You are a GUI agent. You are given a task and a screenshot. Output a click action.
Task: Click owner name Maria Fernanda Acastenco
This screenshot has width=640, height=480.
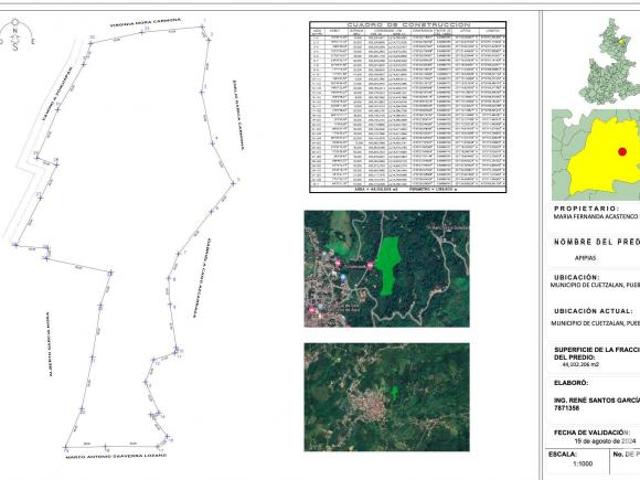(596, 217)
